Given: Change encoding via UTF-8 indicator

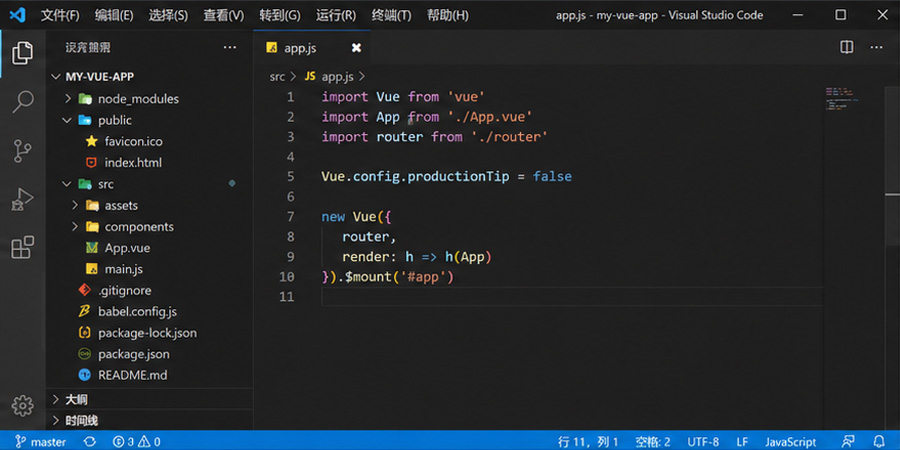Looking at the screenshot, I should 703,441.
